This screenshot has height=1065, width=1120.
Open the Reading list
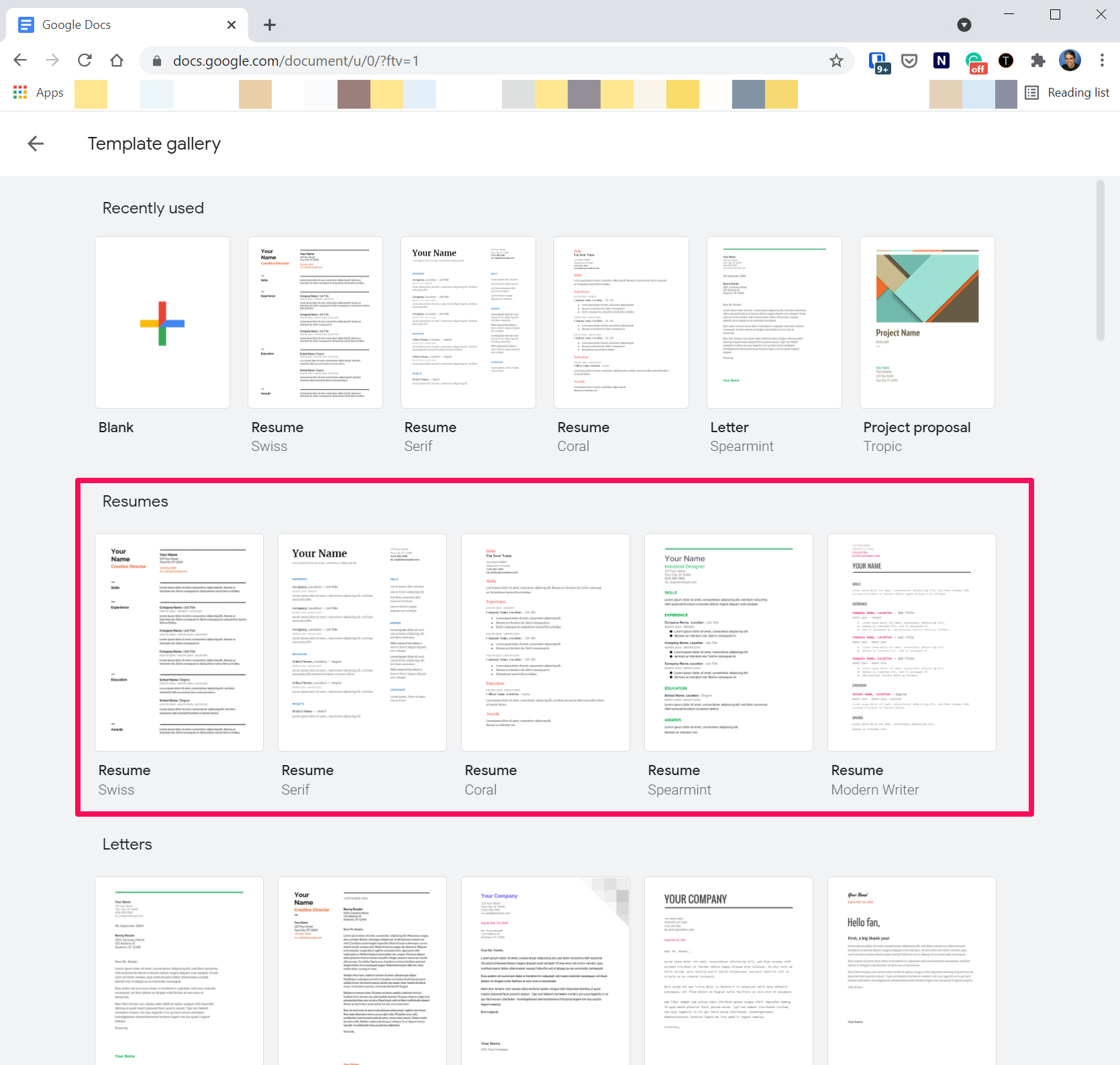coord(1067,93)
